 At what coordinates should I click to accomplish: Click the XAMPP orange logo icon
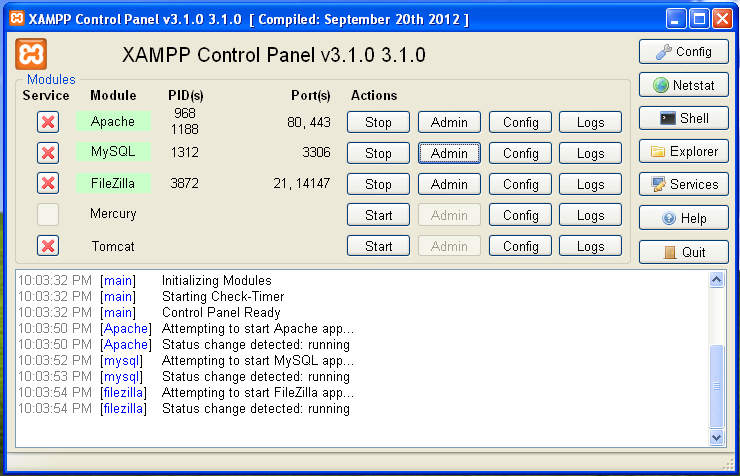(x=31, y=54)
